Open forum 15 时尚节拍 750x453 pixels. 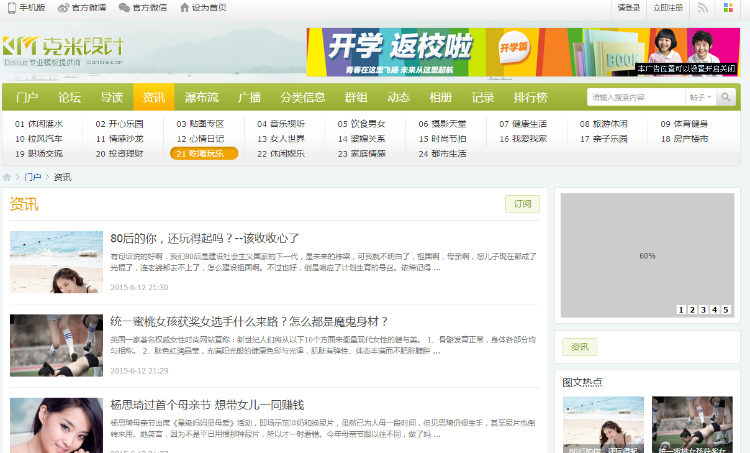[442, 139]
